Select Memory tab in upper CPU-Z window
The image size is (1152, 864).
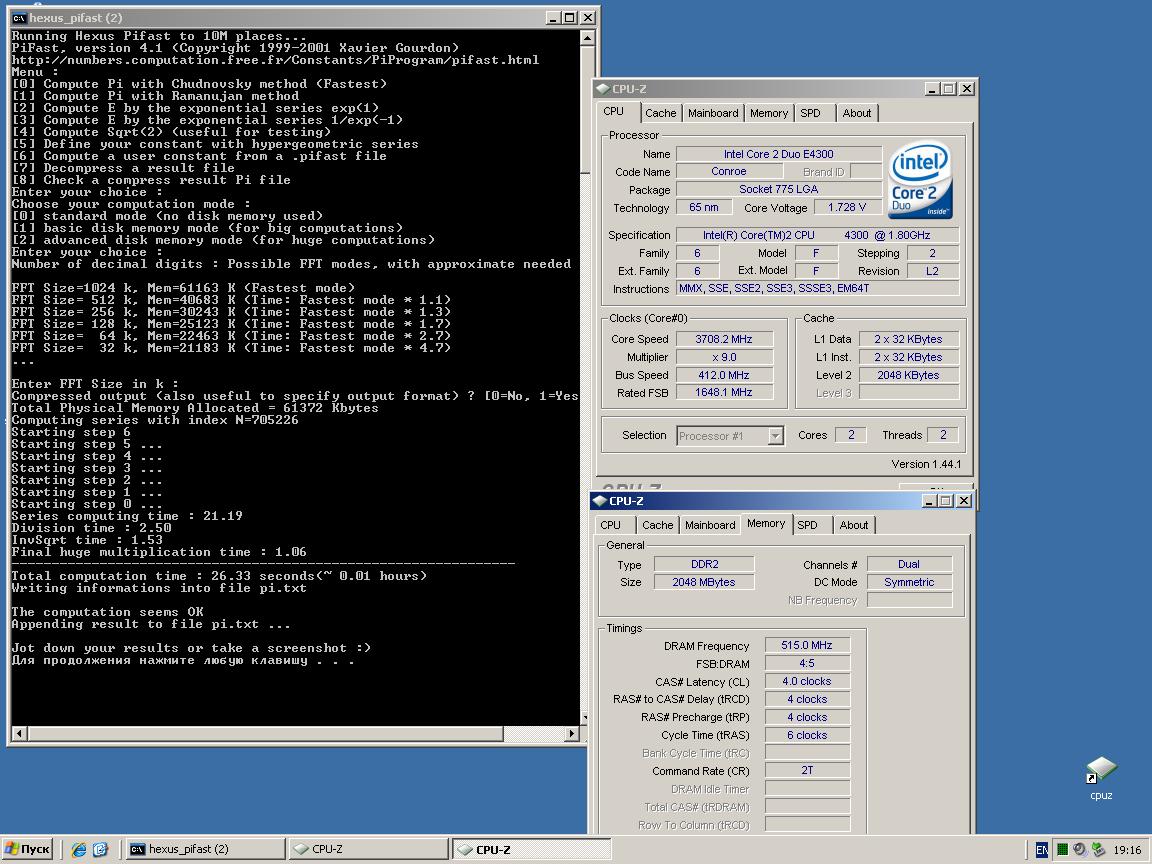click(768, 113)
